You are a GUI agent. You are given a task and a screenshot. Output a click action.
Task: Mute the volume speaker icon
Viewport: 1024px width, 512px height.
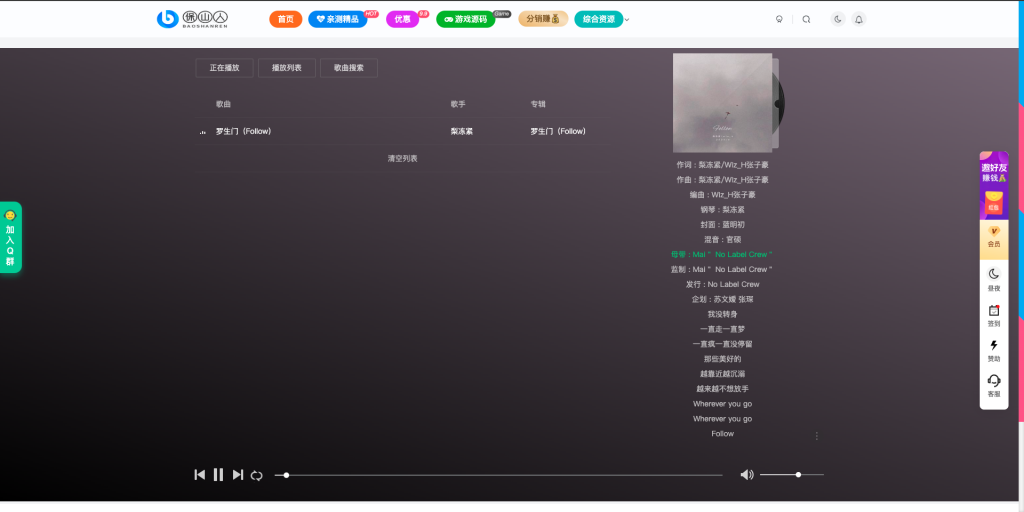(747, 475)
